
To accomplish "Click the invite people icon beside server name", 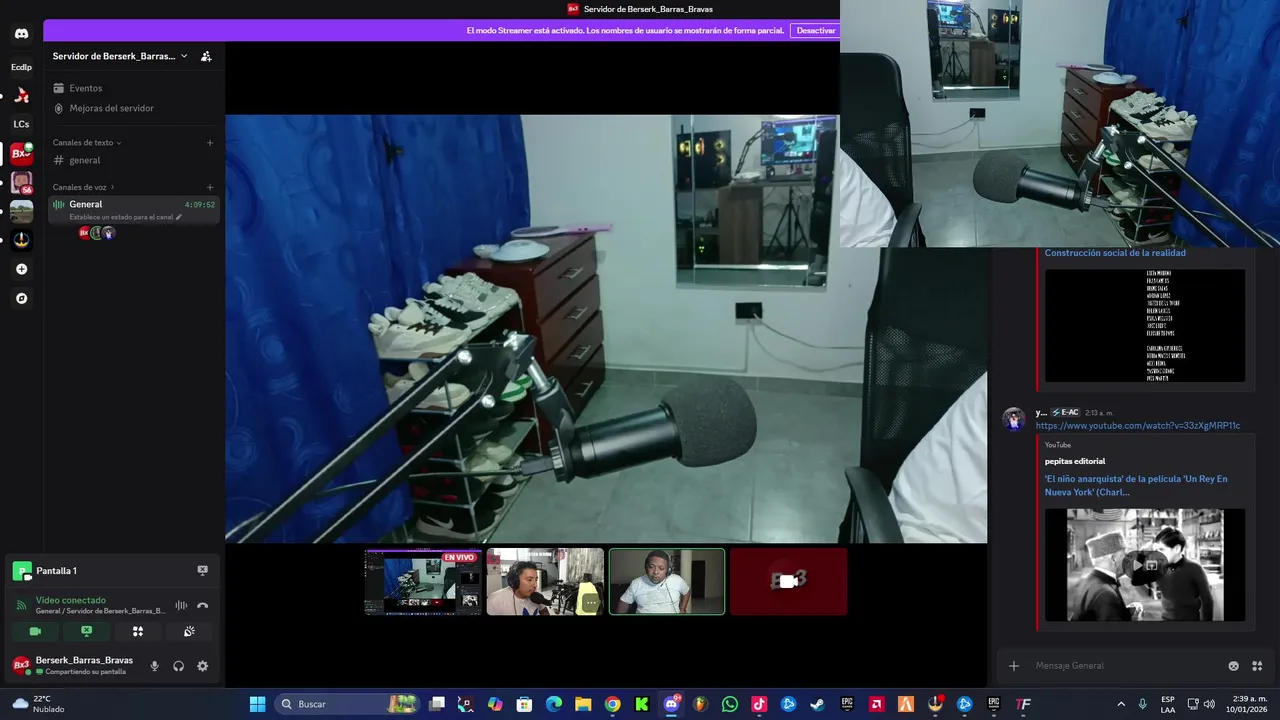I will click(x=206, y=56).
